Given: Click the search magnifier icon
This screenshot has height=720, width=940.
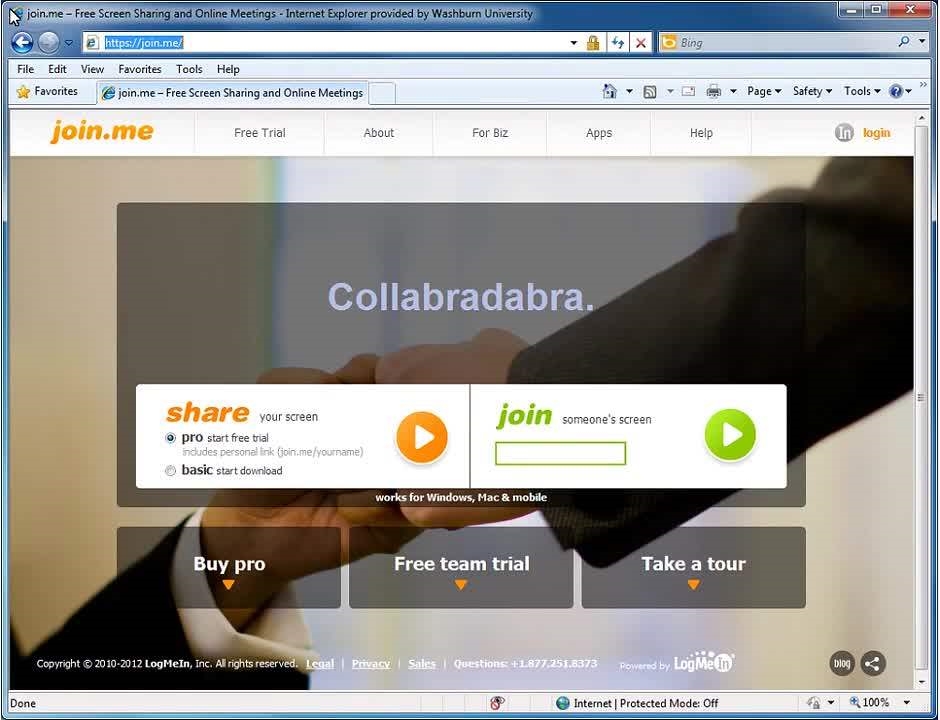Looking at the screenshot, I should click(x=904, y=41).
